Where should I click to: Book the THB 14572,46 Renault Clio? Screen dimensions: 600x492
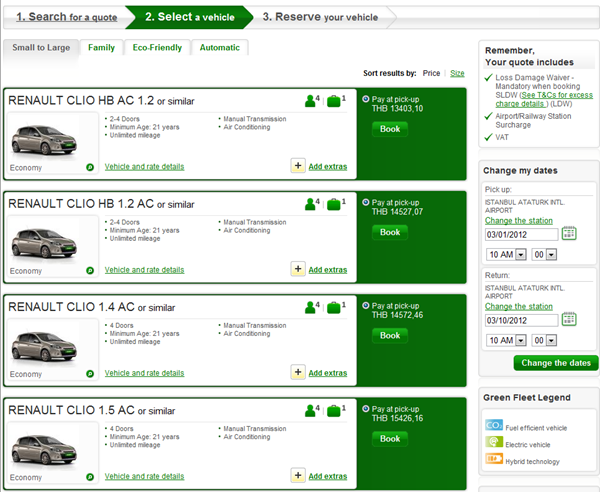390,336
